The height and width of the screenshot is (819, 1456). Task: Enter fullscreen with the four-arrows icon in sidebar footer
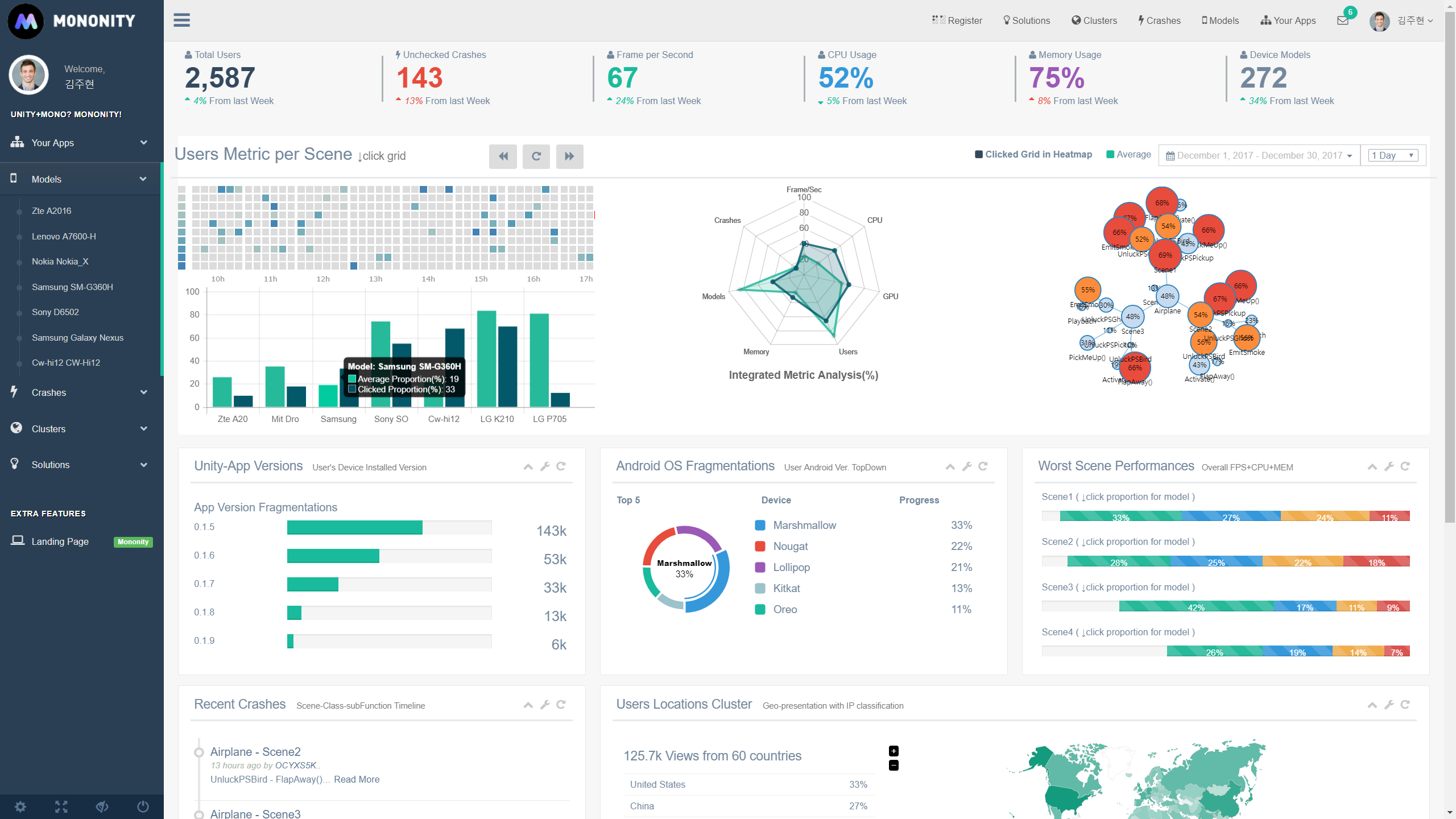coord(61,806)
